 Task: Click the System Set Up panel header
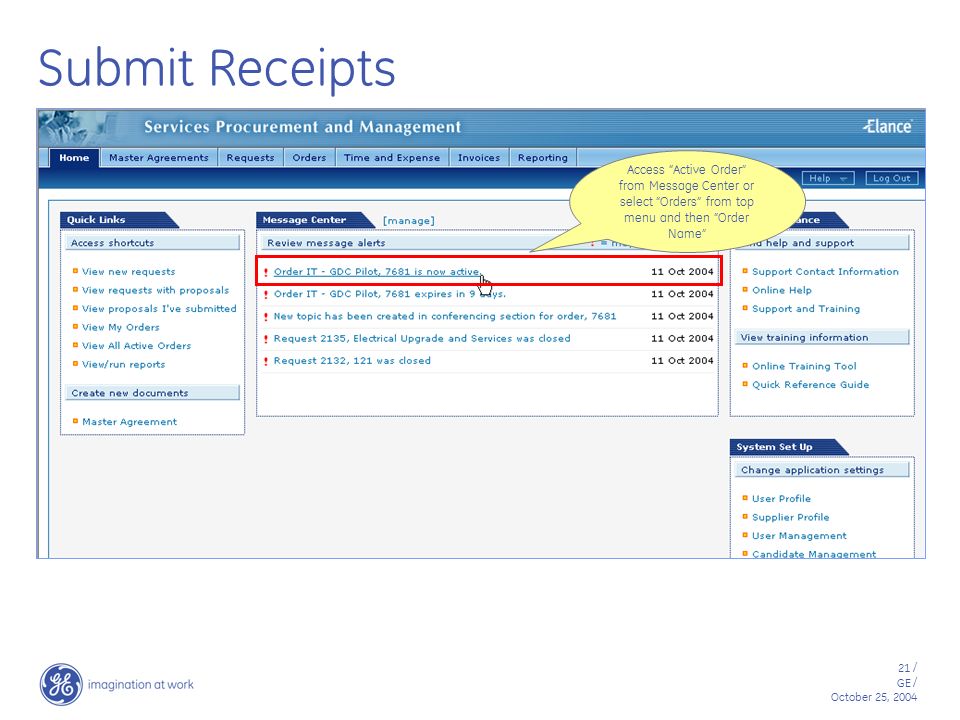[x=789, y=447]
